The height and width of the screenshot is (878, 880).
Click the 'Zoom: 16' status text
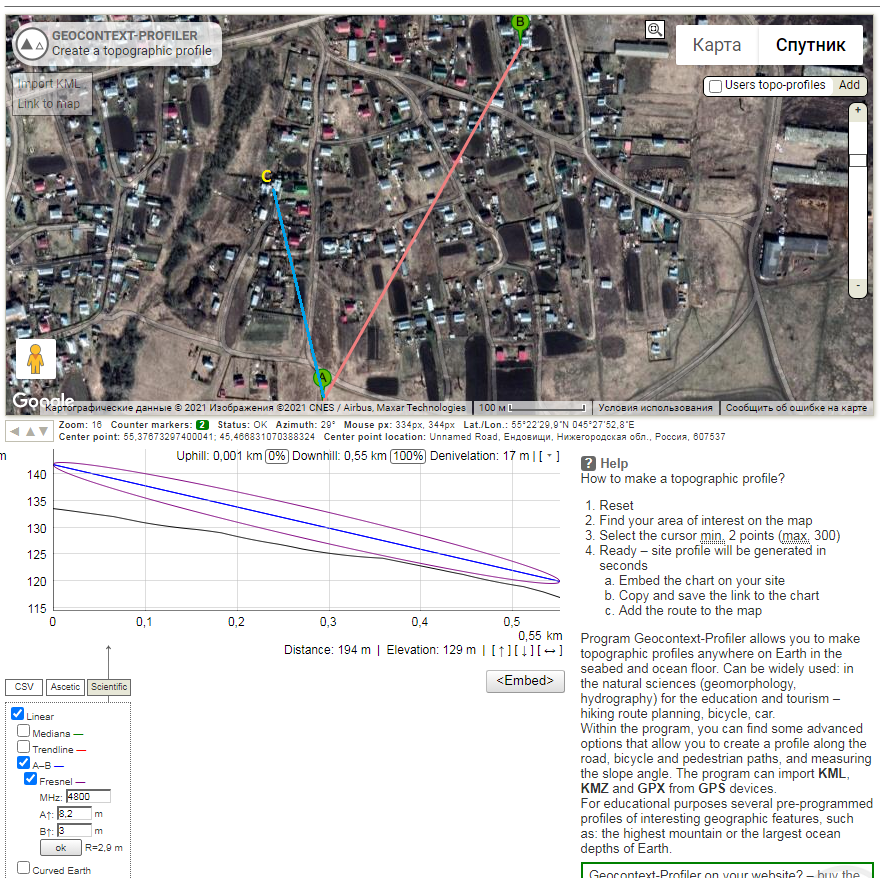click(x=80, y=425)
